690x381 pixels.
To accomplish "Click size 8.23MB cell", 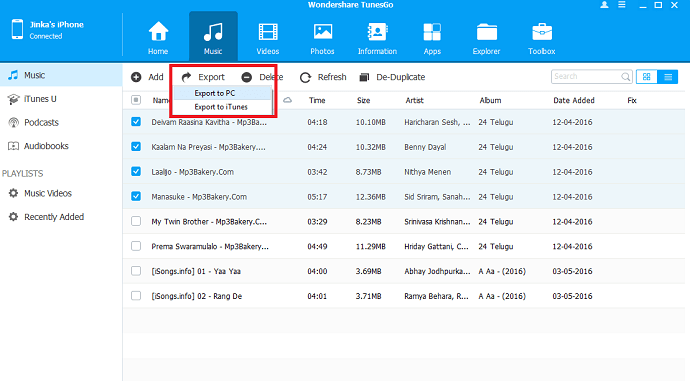I will click(368, 222).
